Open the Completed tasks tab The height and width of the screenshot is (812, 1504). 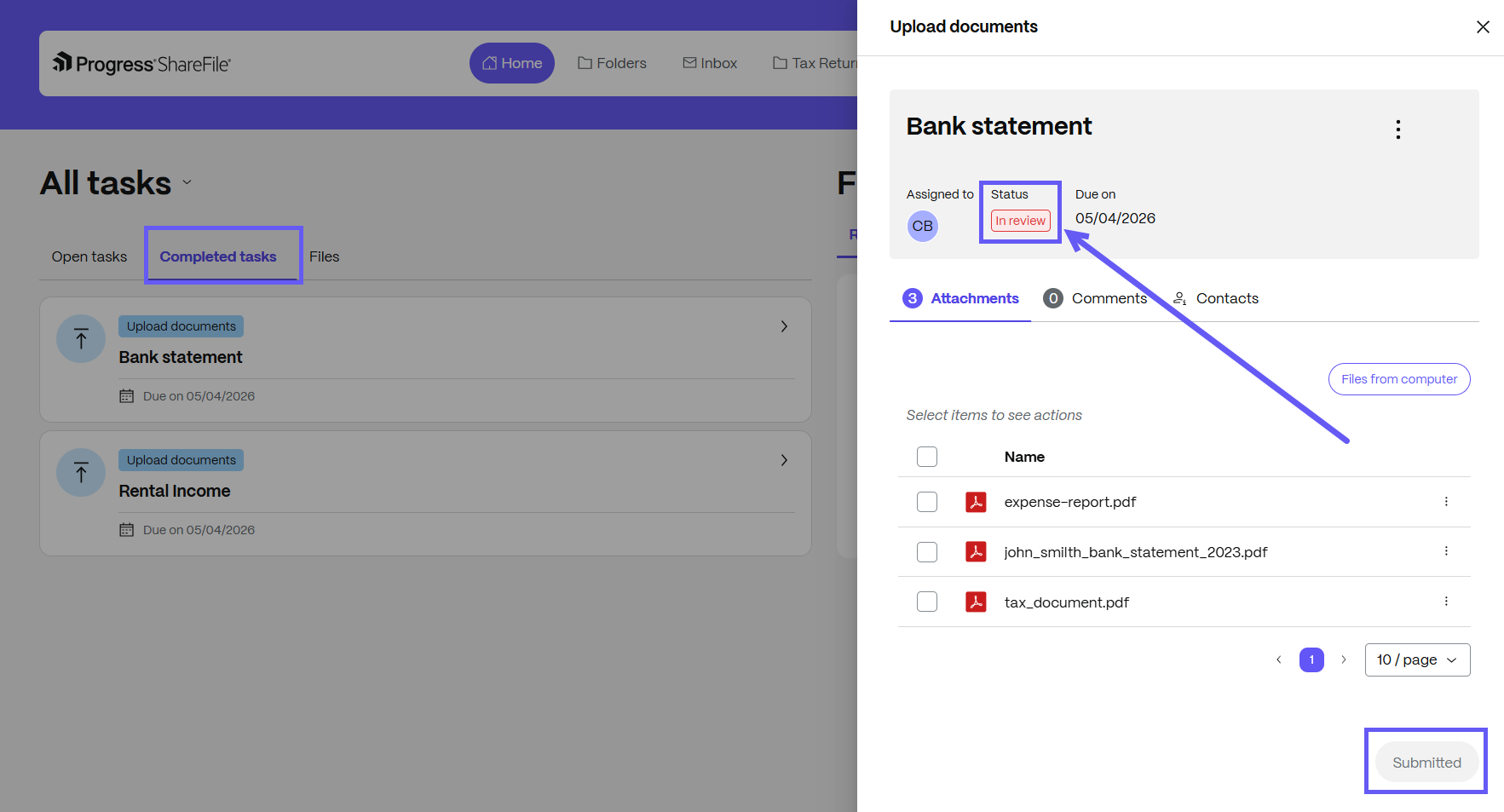click(x=218, y=256)
